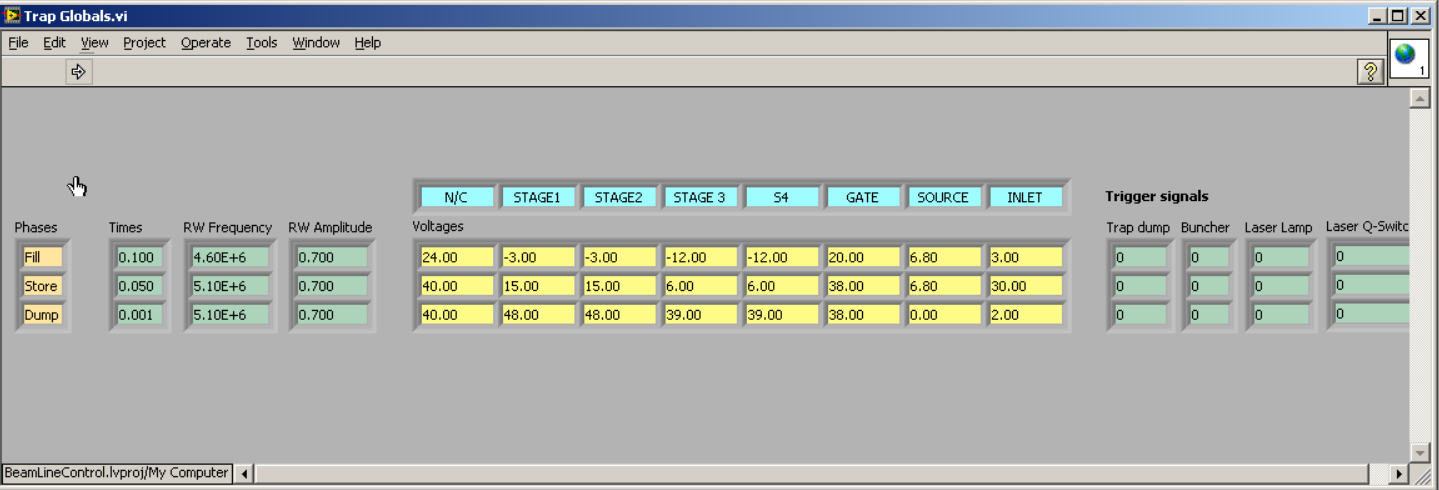
Task: Click the Fill row GATE voltage 20.00
Action: (x=863, y=257)
